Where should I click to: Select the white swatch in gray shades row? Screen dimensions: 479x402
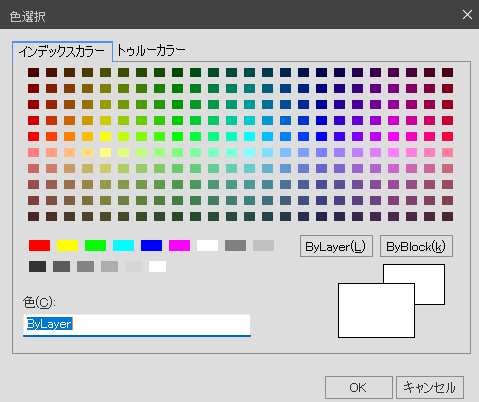(x=157, y=267)
